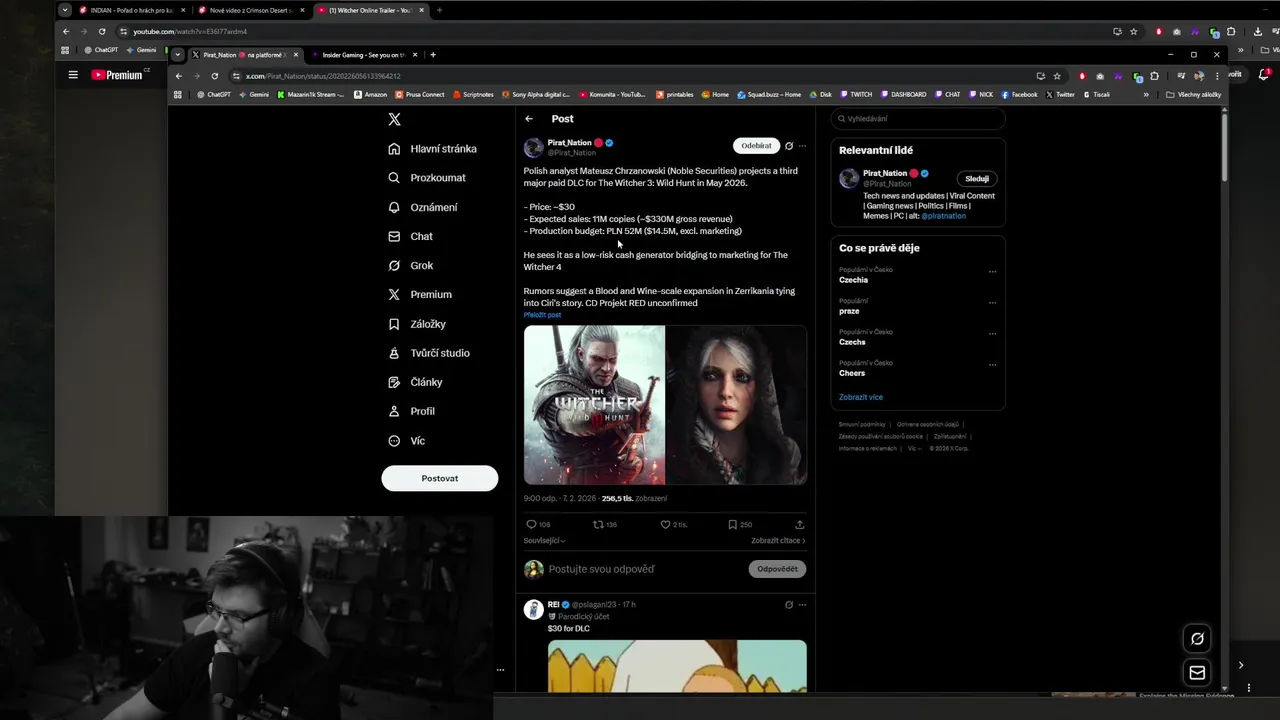Viewport: 1280px width, 720px height.
Task: Open more options on Pirat_Nation post
Action: 802,146
